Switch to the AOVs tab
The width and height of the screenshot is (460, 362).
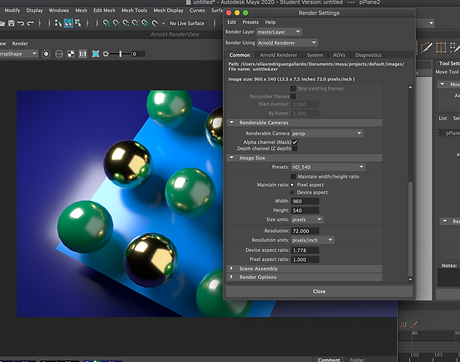[339, 55]
